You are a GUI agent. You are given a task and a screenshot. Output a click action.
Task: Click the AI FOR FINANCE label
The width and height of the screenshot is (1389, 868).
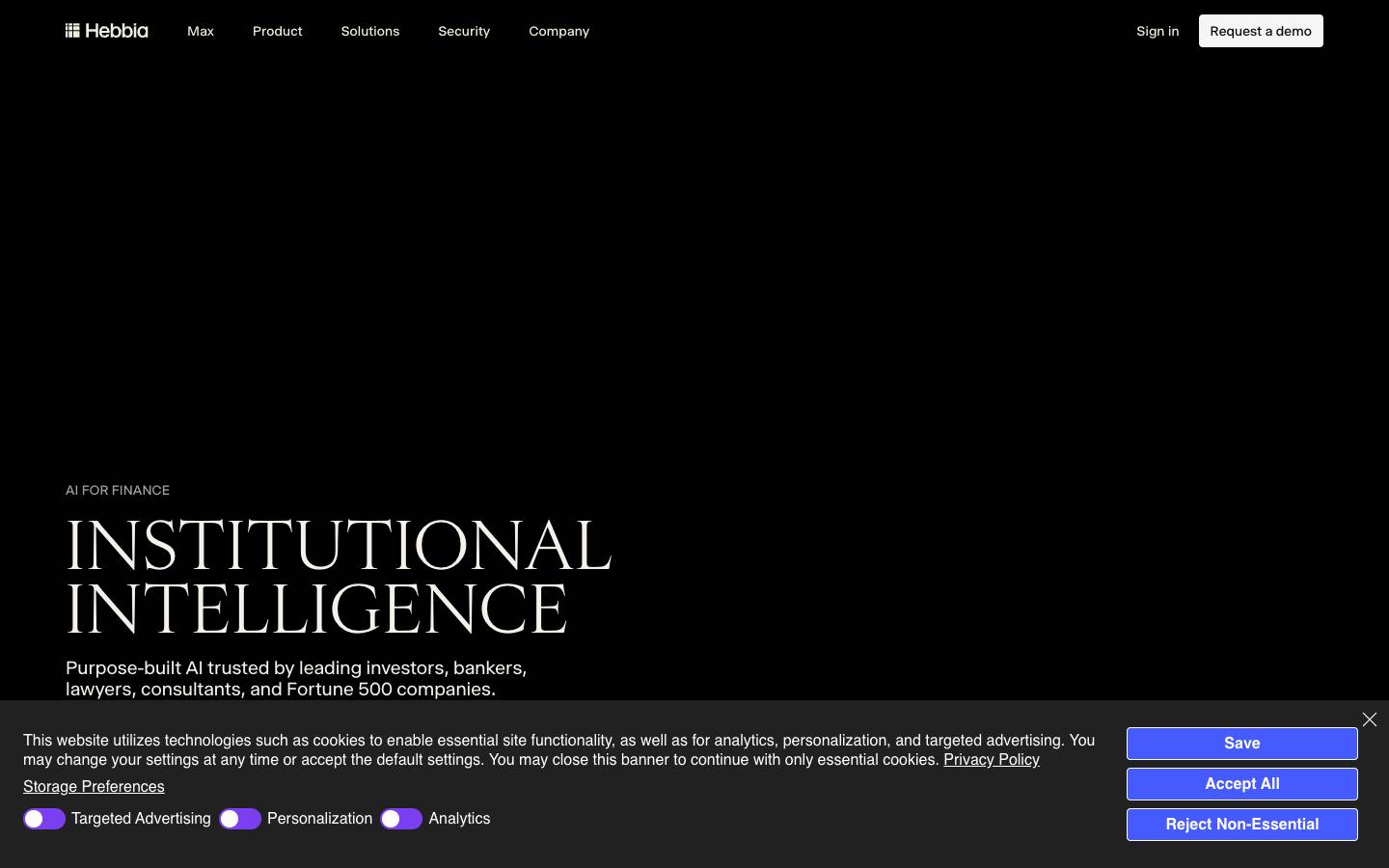(x=118, y=490)
